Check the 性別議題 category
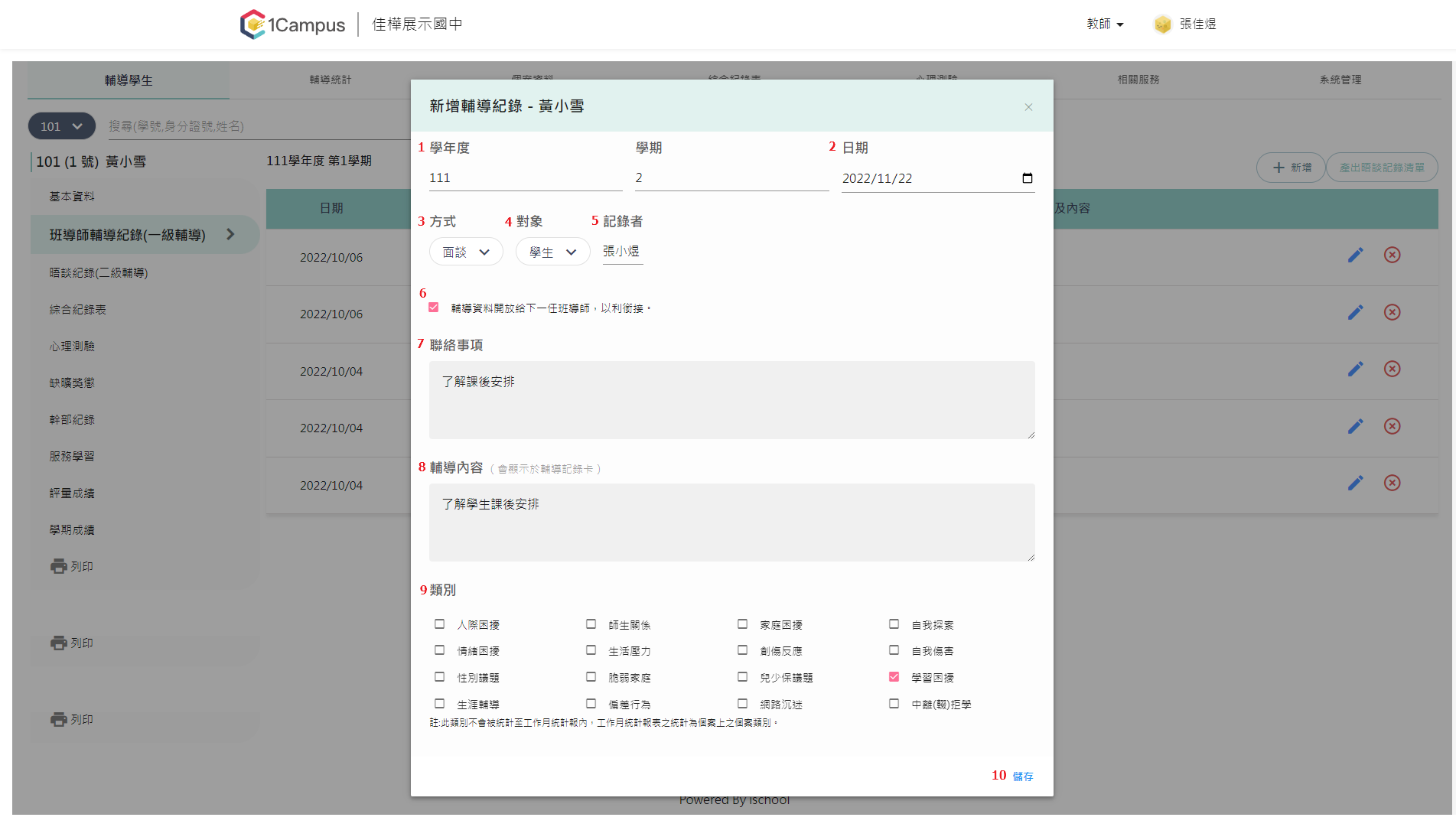 [439, 677]
